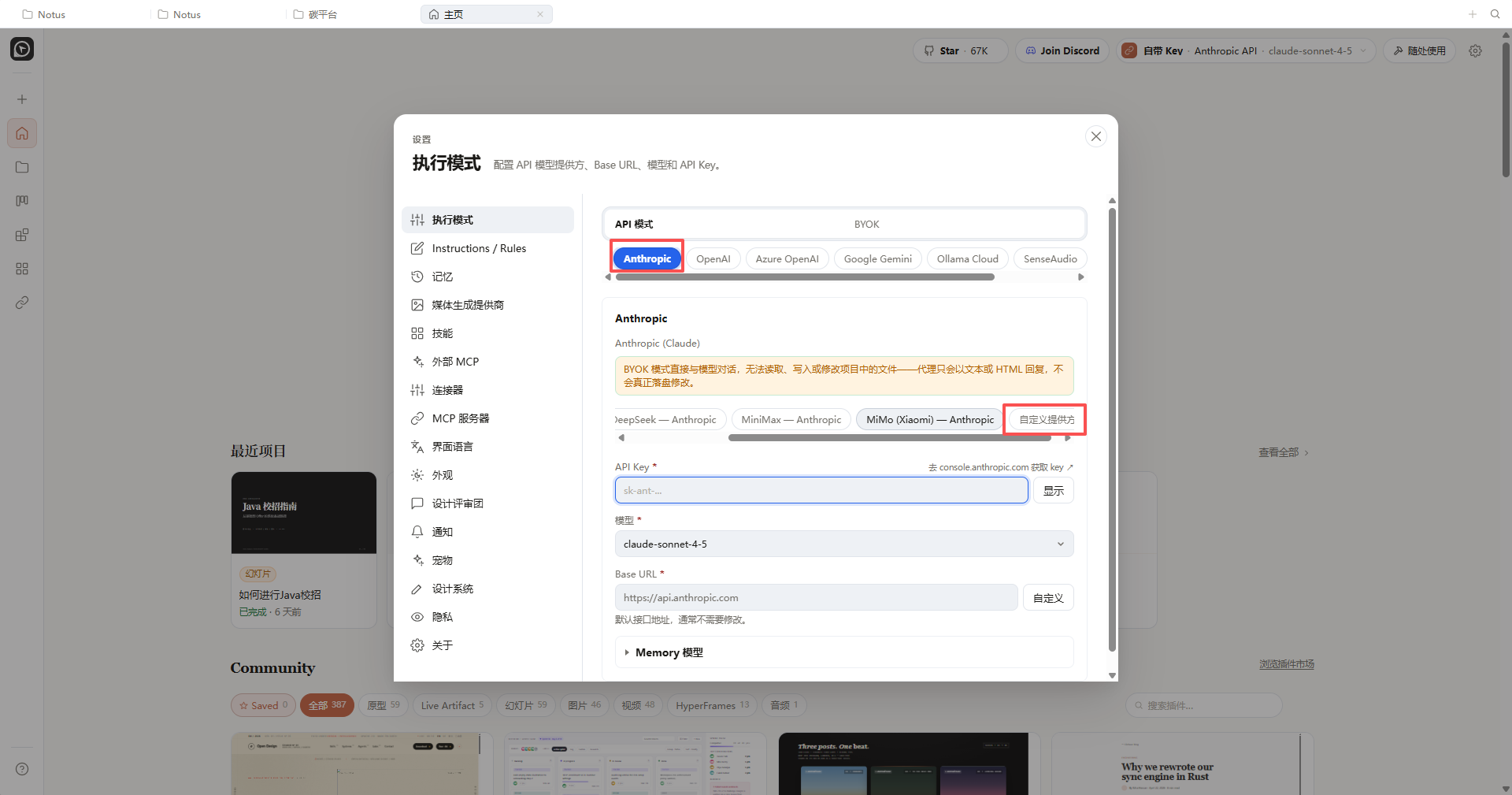The width and height of the screenshot is (1512, 795).
Task: Click the 通知 bell icon
Action: pyautogui.click(x=417, y=532)
